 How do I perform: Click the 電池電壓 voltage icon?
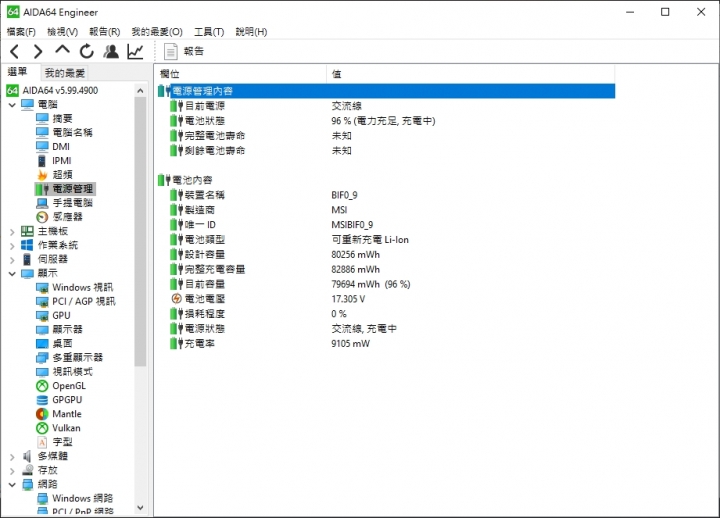(176, 299)
